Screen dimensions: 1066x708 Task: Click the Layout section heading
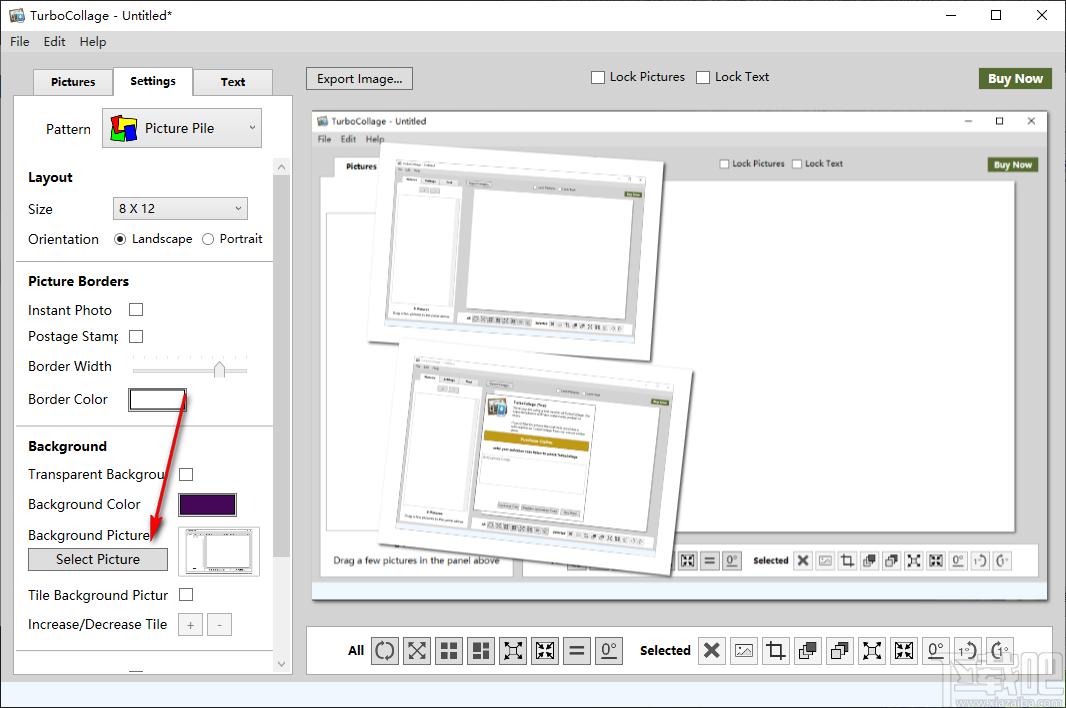[x=50, y=178]
